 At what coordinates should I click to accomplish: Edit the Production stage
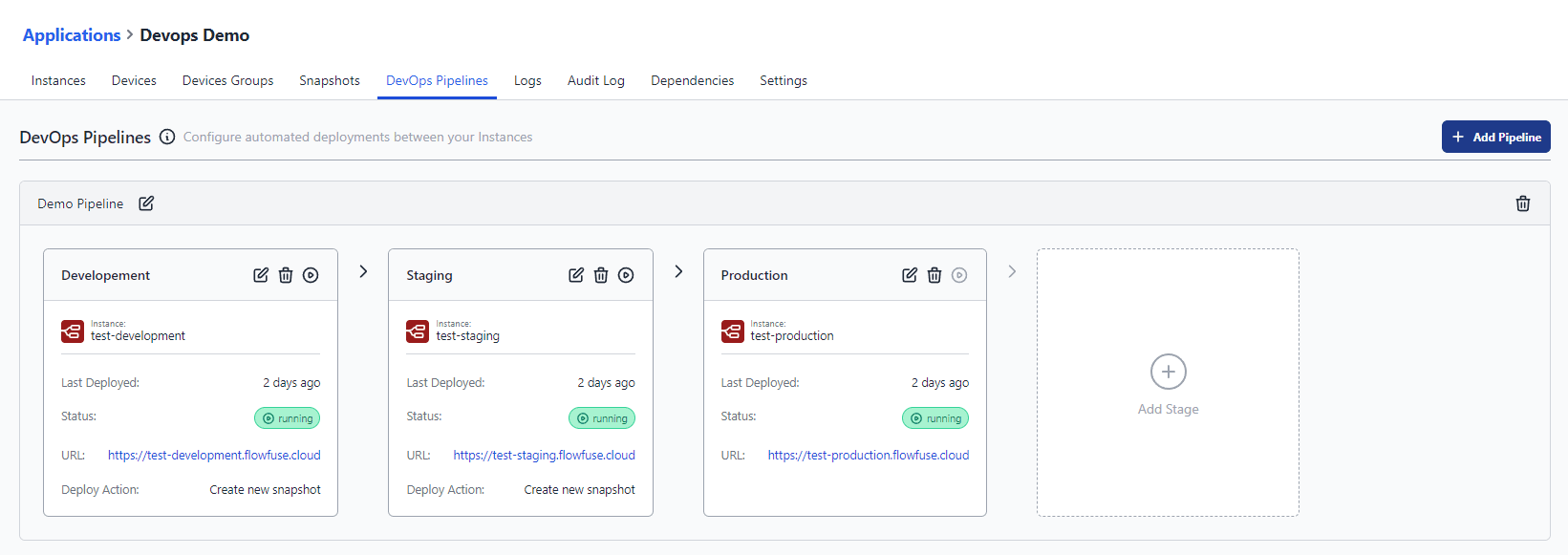point(910,275)
